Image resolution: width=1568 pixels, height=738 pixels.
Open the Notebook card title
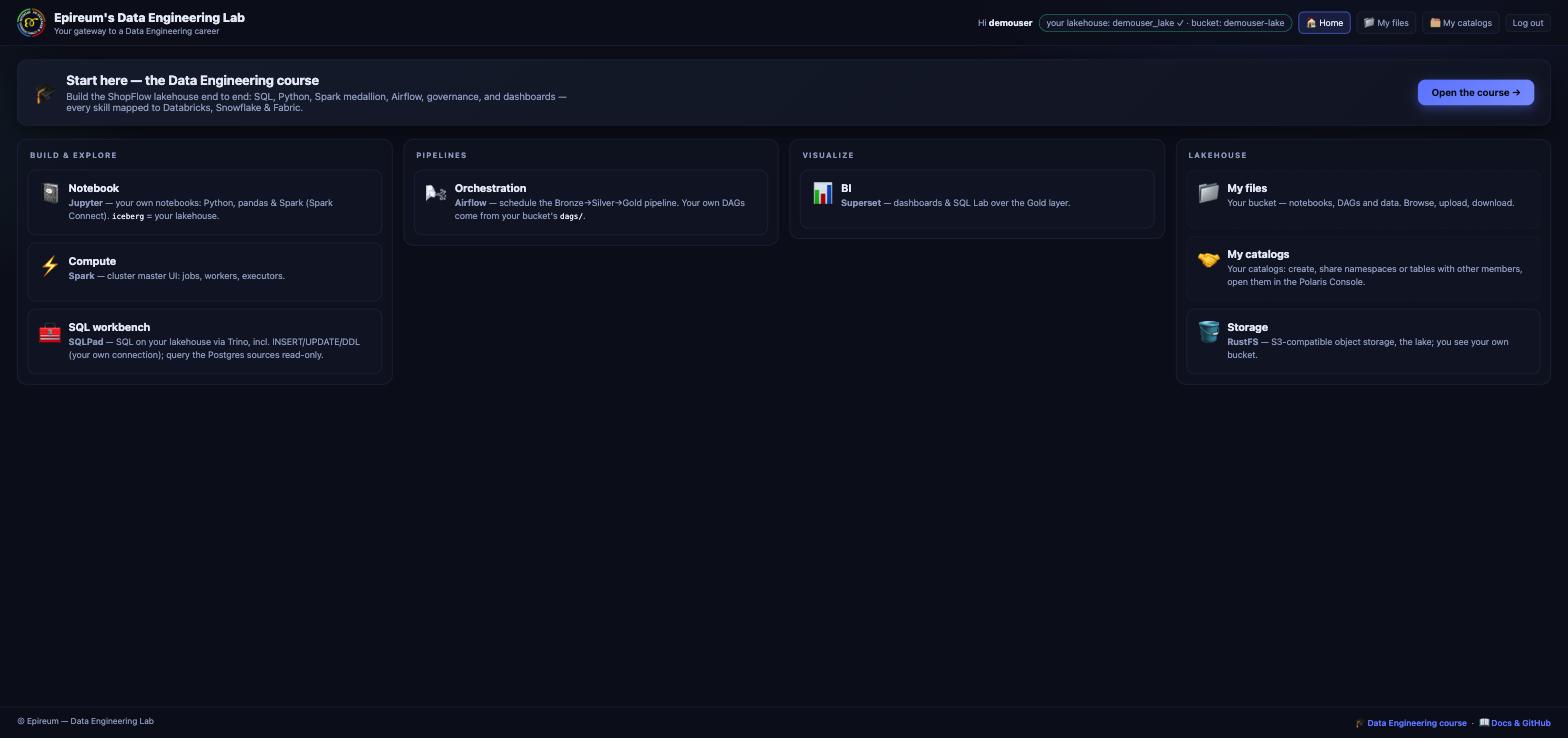coord(94,188)
